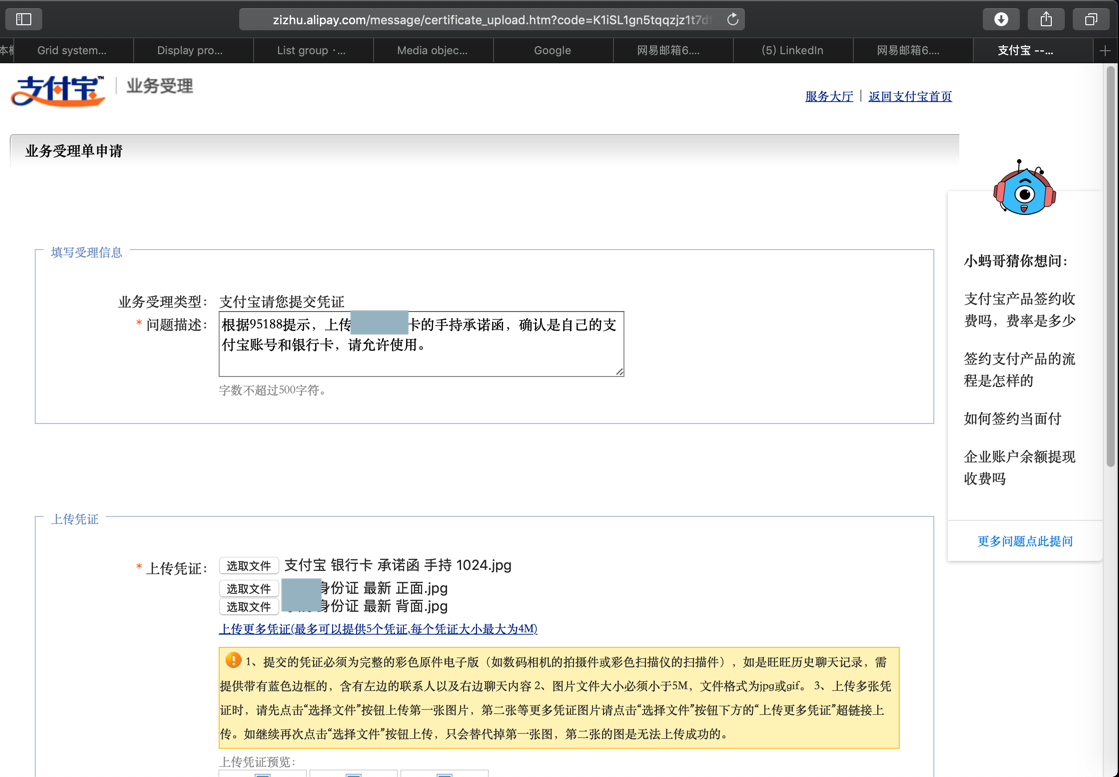Image resolution: width=1119 pixels, height=777 pixels.
Task: Add a new tab with plus icon
Action: click(1105, 51)
